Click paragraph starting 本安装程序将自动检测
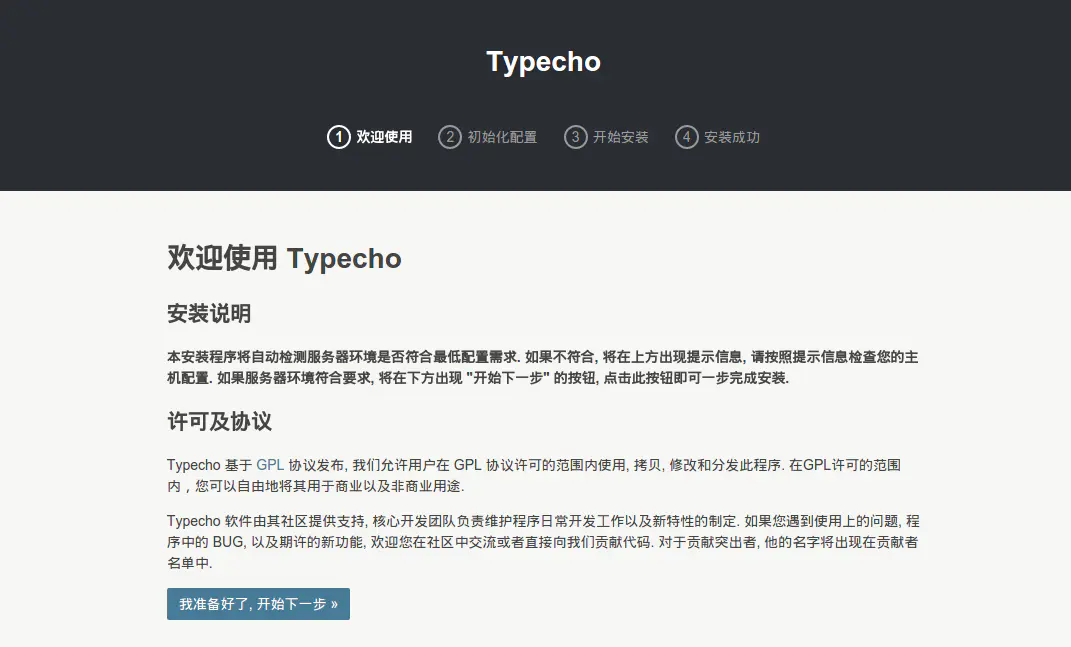 tap(543, 367)
